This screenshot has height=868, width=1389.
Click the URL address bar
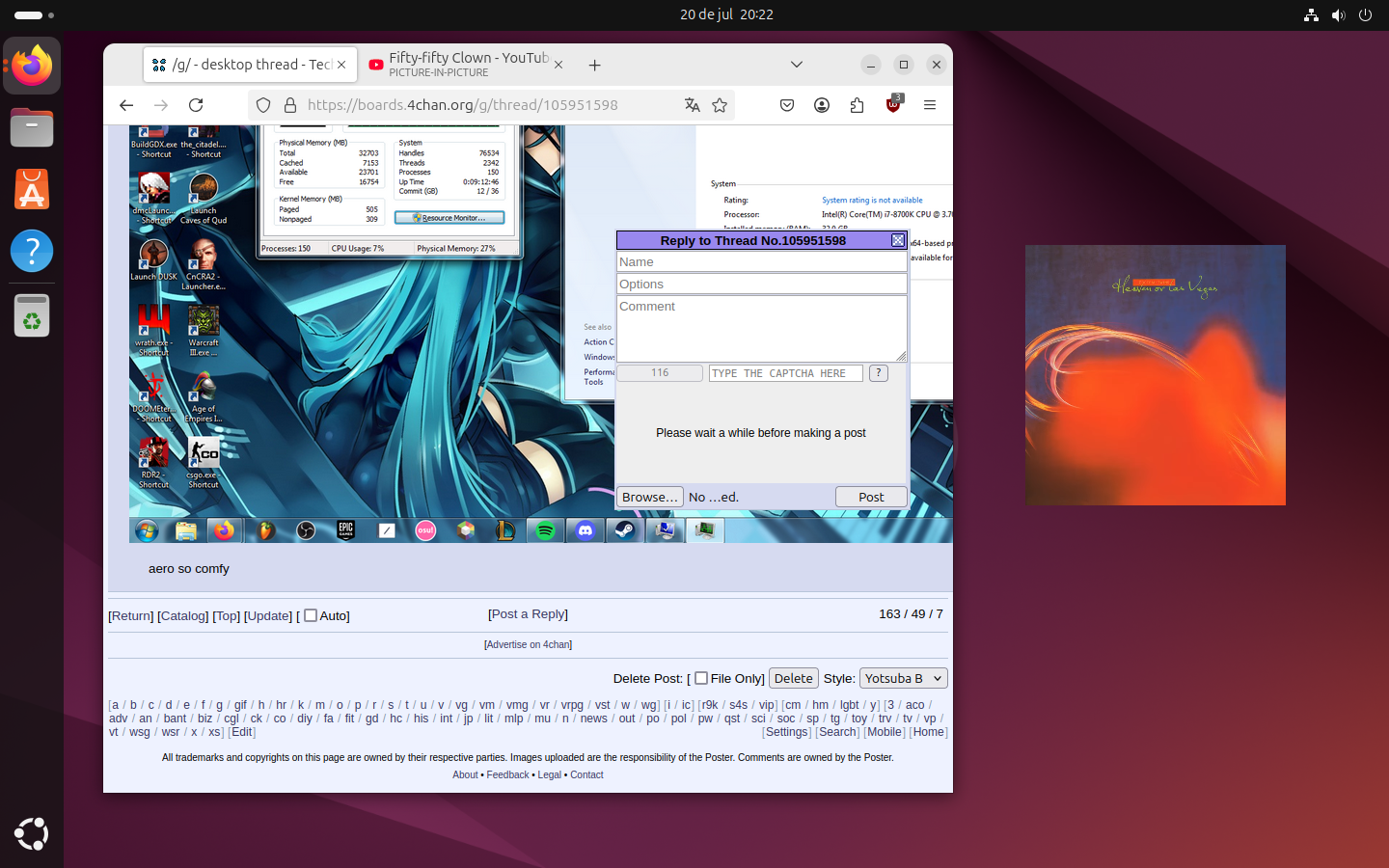tap(490, 105)
